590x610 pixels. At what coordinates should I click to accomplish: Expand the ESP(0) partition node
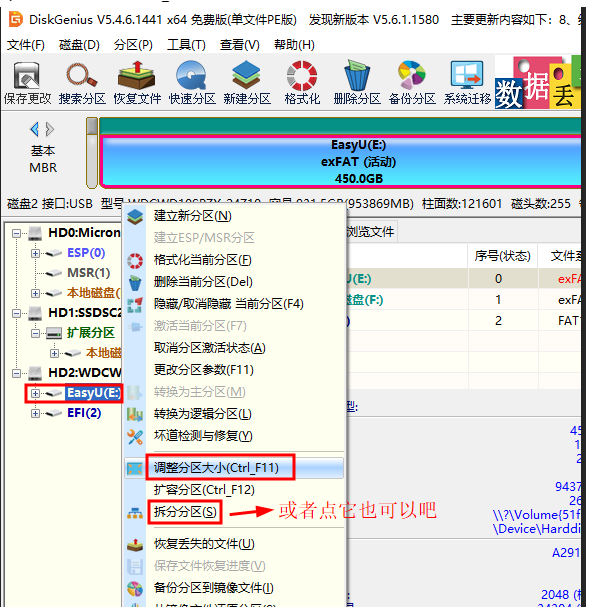pos(35,253)
